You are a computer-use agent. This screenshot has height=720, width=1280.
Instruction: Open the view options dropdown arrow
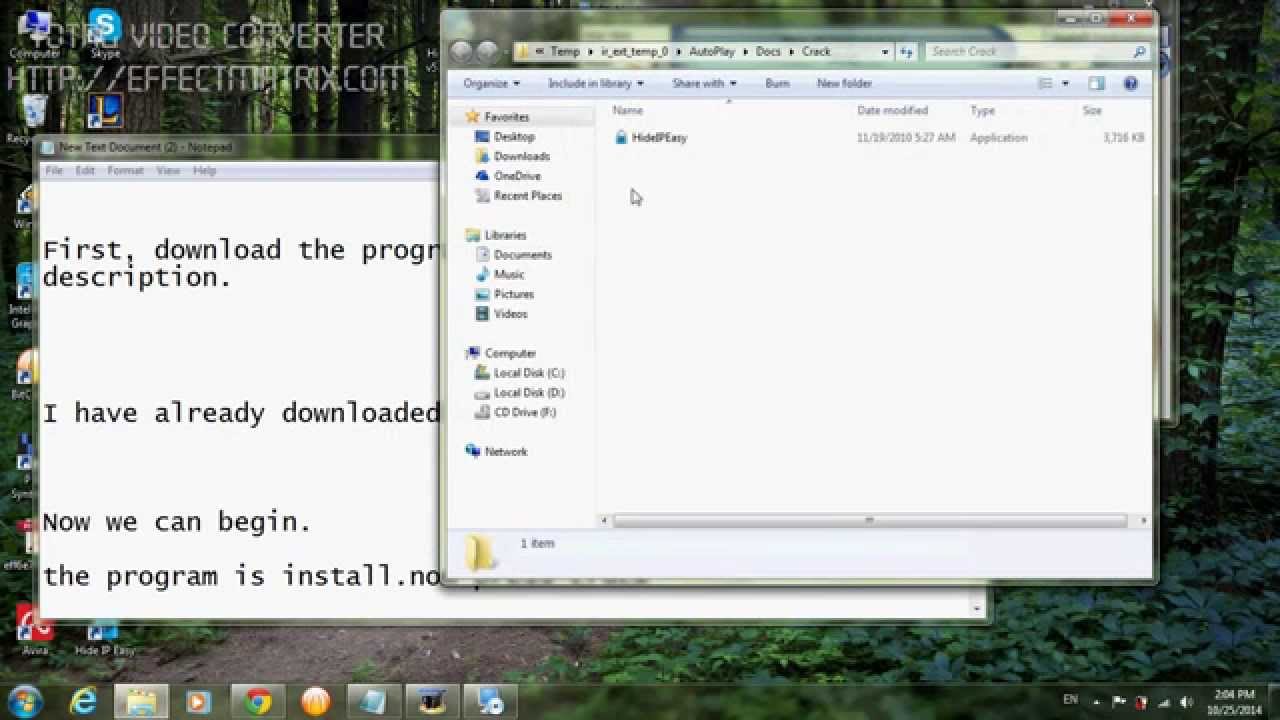pos(1065,84)
